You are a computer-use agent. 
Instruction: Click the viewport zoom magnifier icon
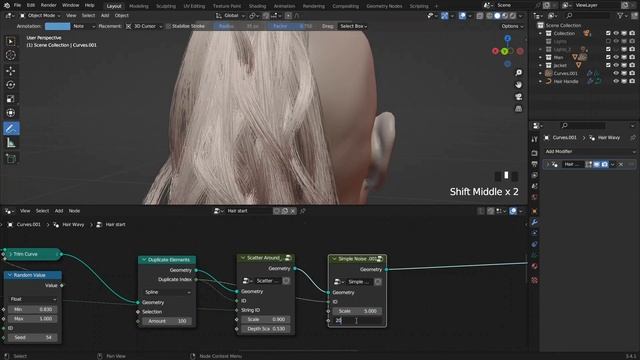pyautogui.click(x=518, y=73)
